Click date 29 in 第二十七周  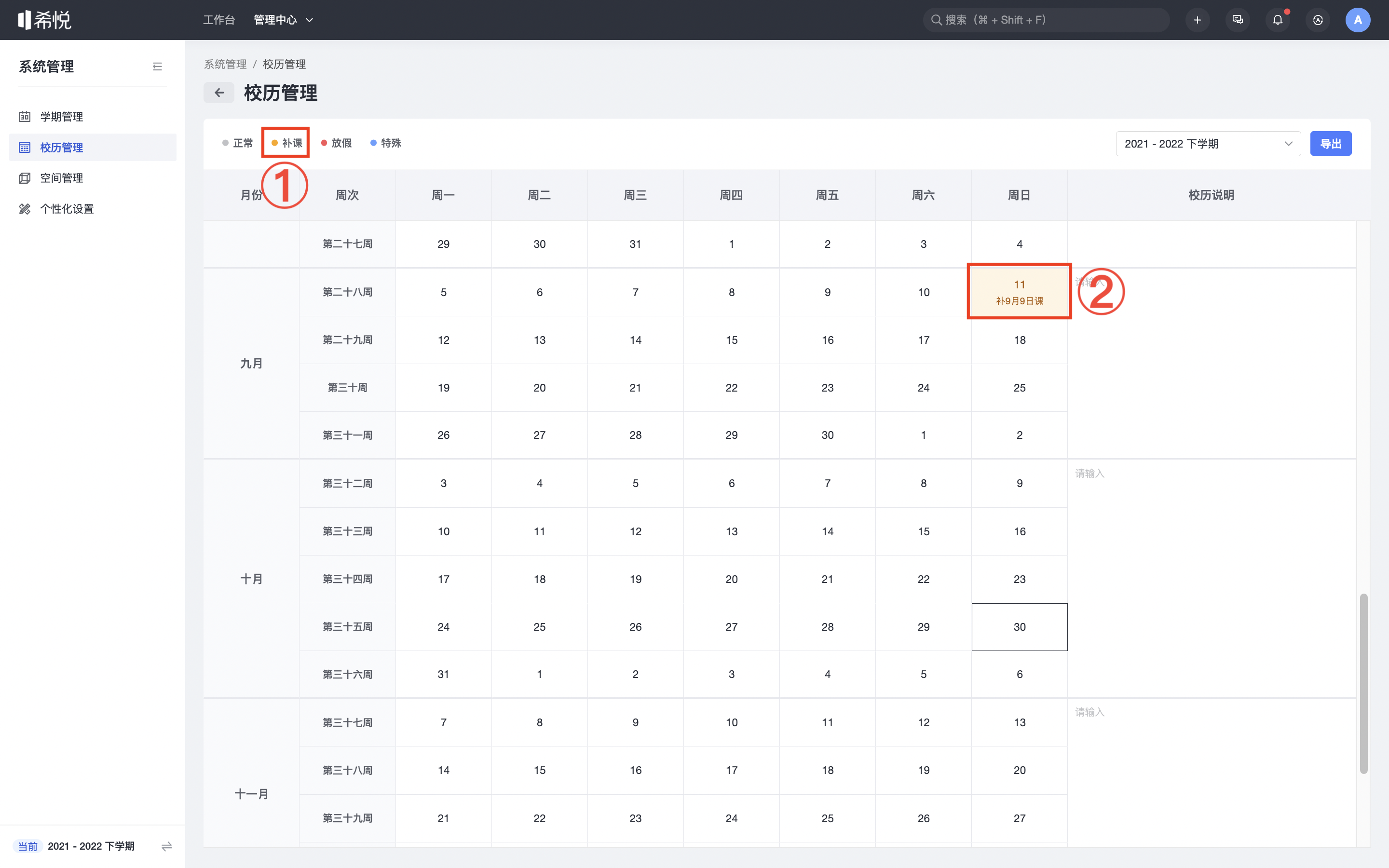443,244
